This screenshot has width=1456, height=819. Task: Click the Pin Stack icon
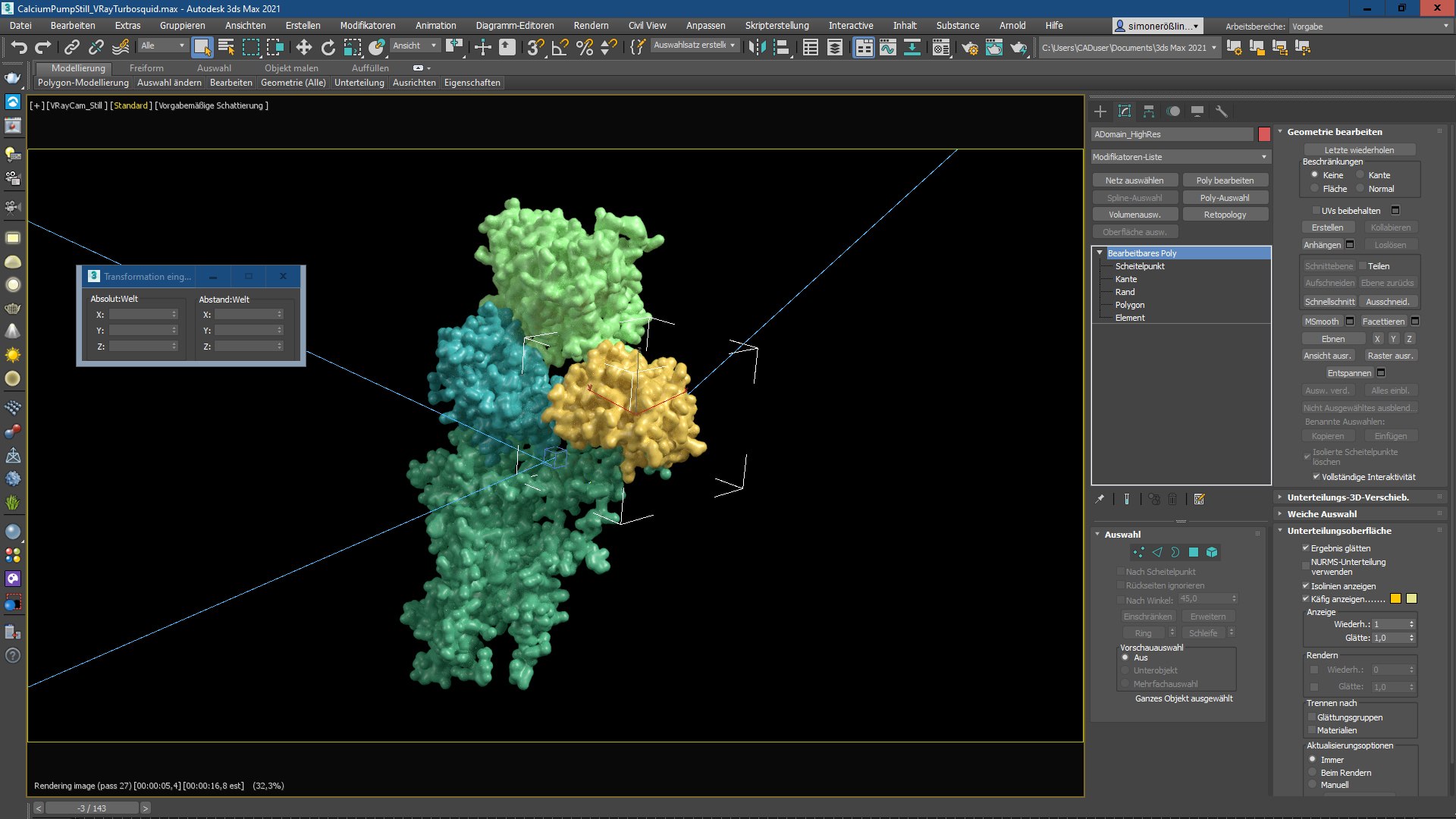tap(1100, 499)
